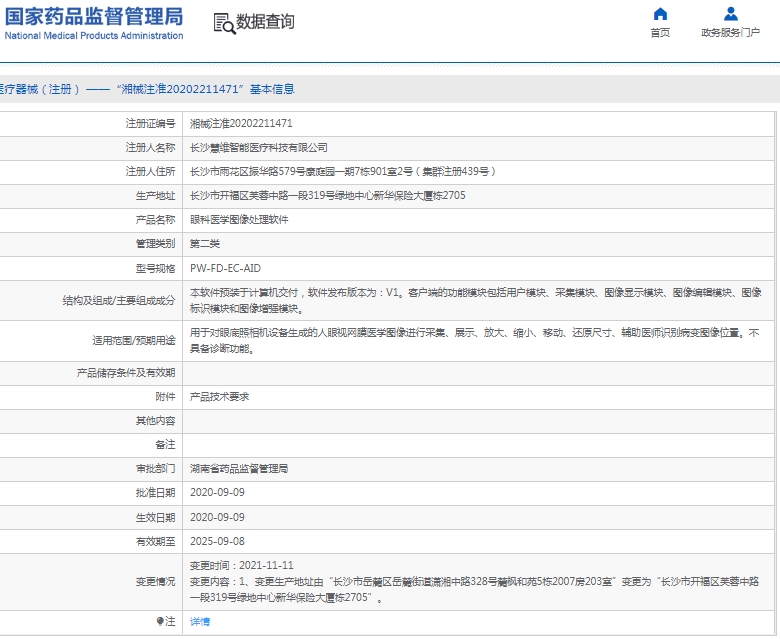Open the 详情 link

coord(200,622)
